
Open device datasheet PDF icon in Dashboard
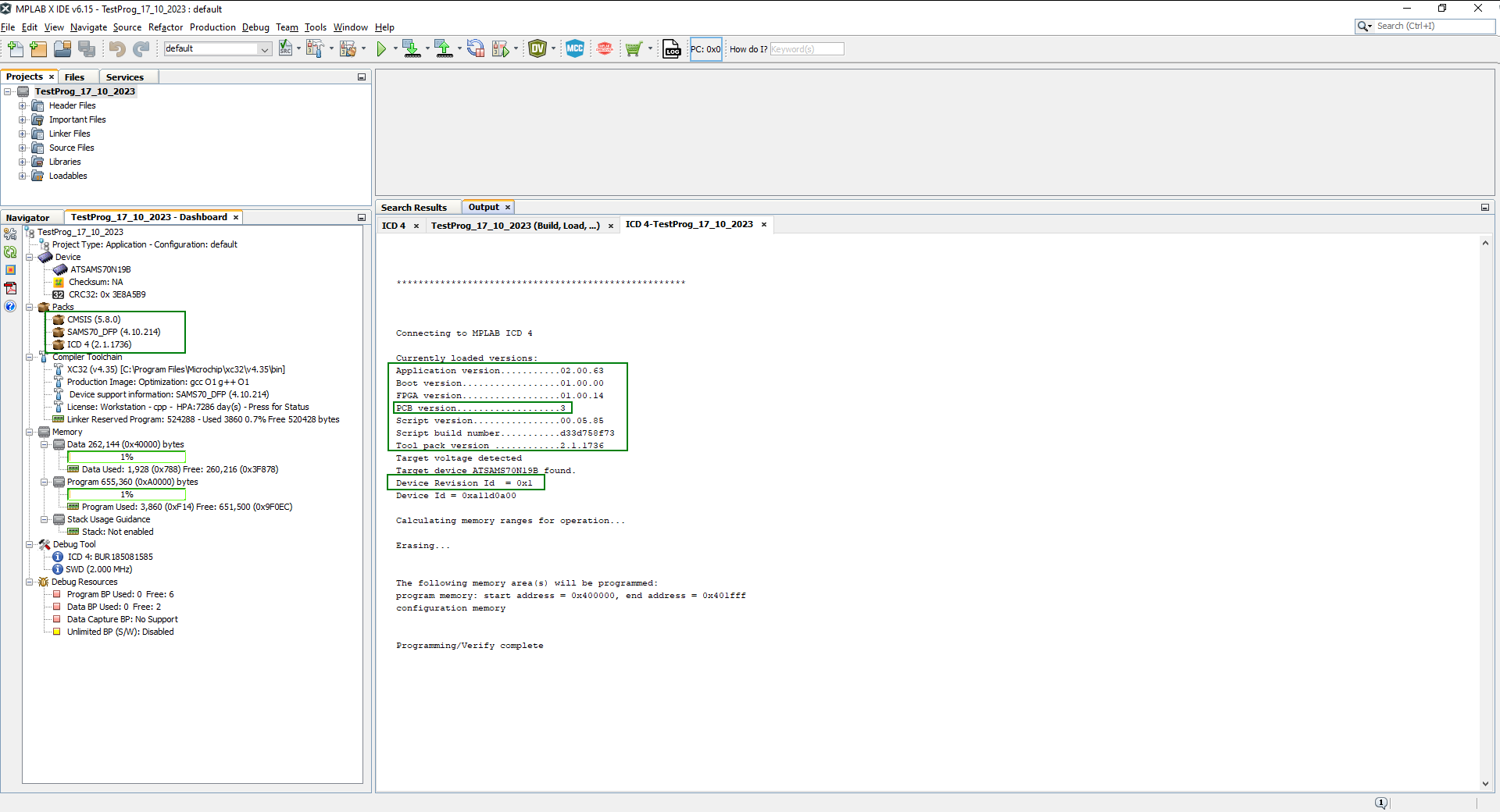coord(10,288)
